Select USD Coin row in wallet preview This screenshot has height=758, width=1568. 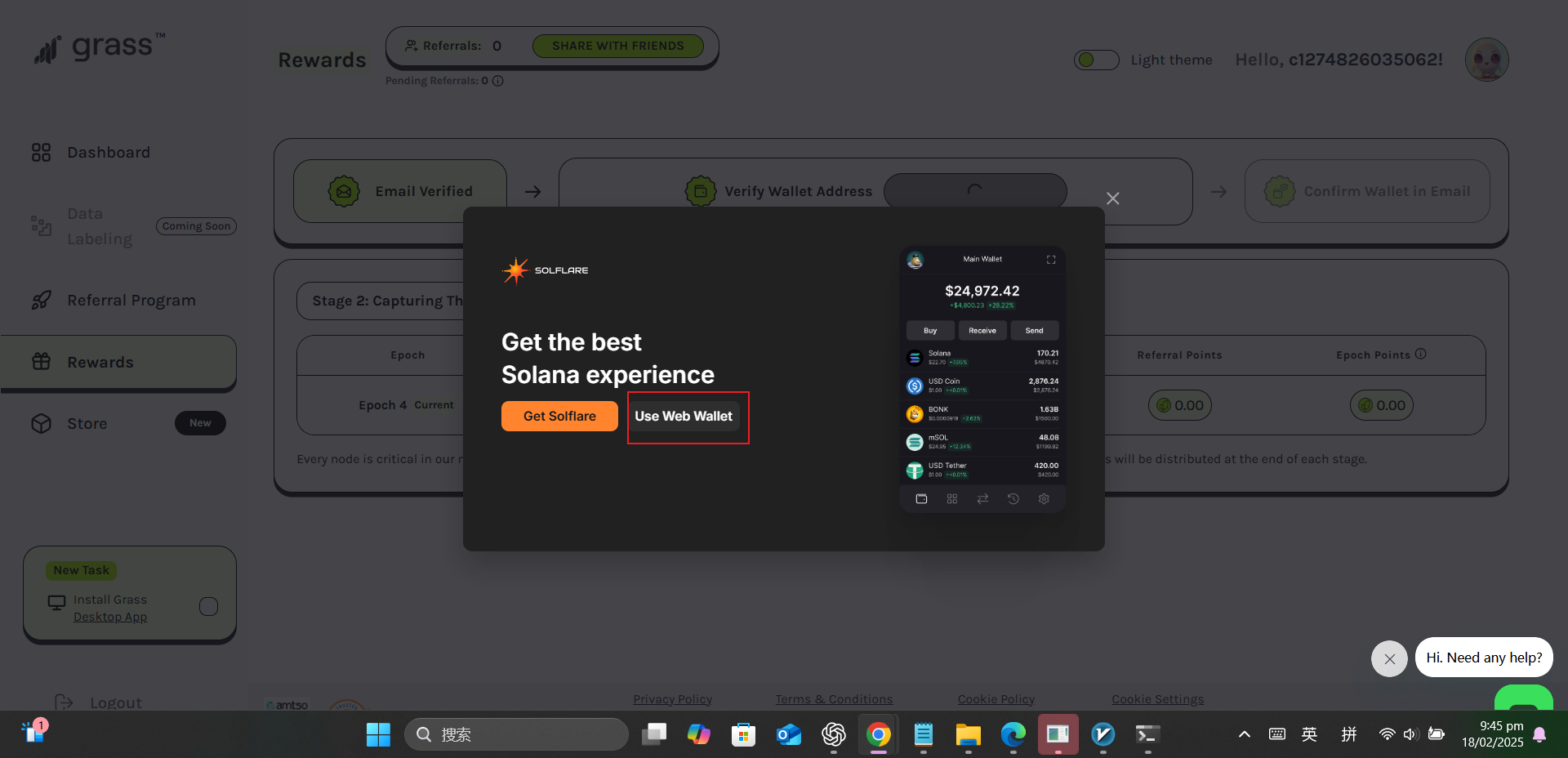pos(982,386)
